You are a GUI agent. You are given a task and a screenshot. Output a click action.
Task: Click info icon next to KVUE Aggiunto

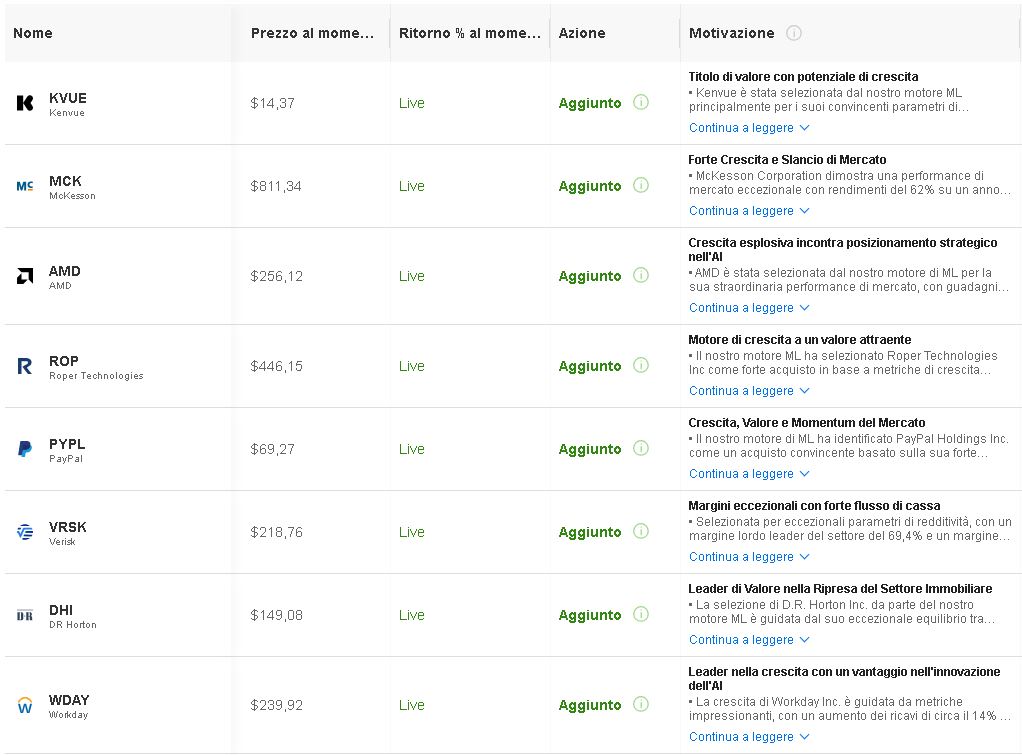tap(641, 102)
